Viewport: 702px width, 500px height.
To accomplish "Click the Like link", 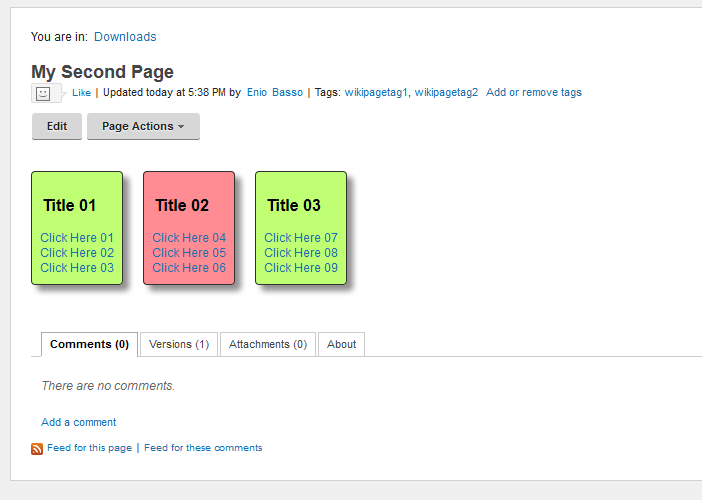I will tap(81, 93).
